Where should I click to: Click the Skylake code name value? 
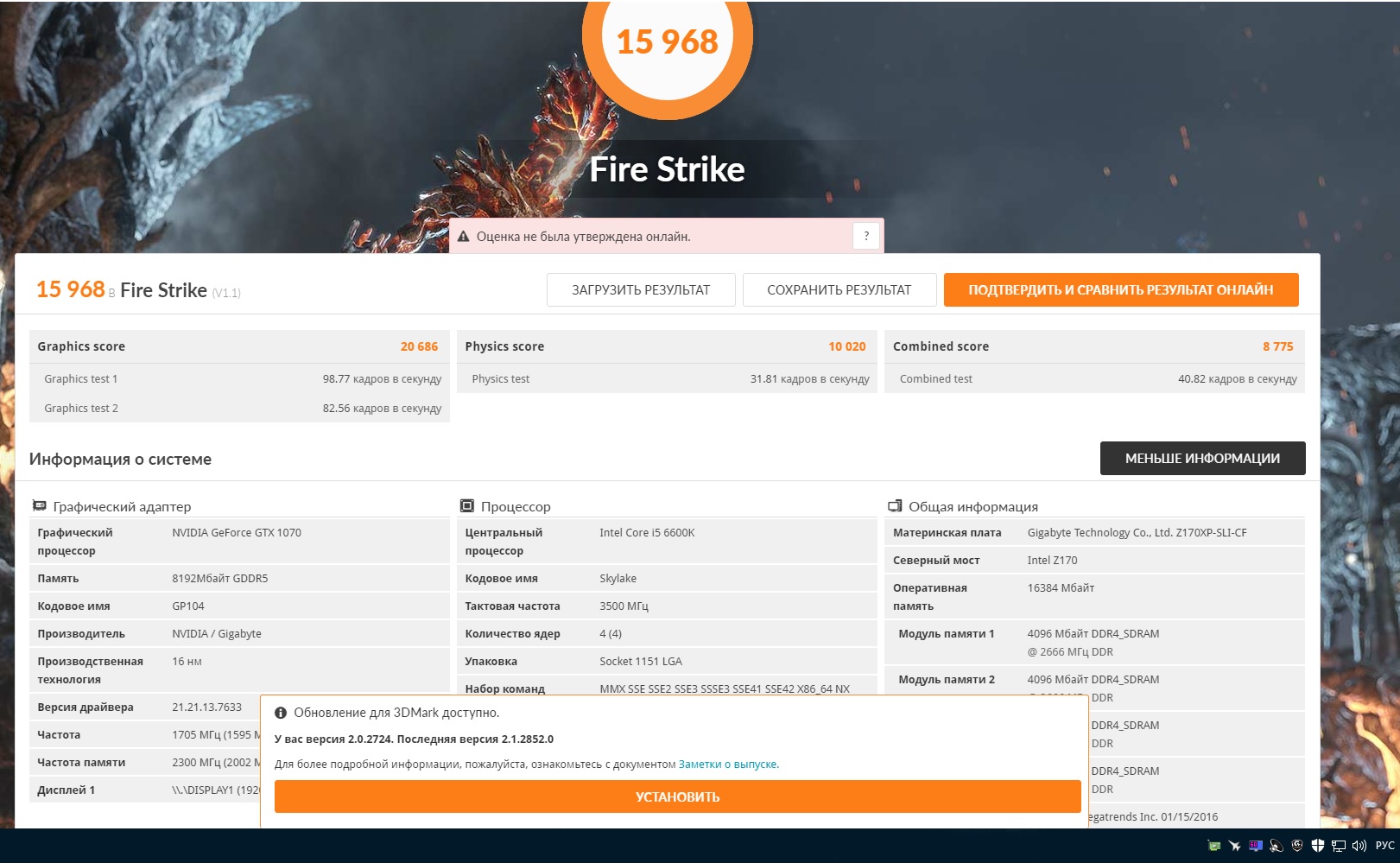[618, 578]
